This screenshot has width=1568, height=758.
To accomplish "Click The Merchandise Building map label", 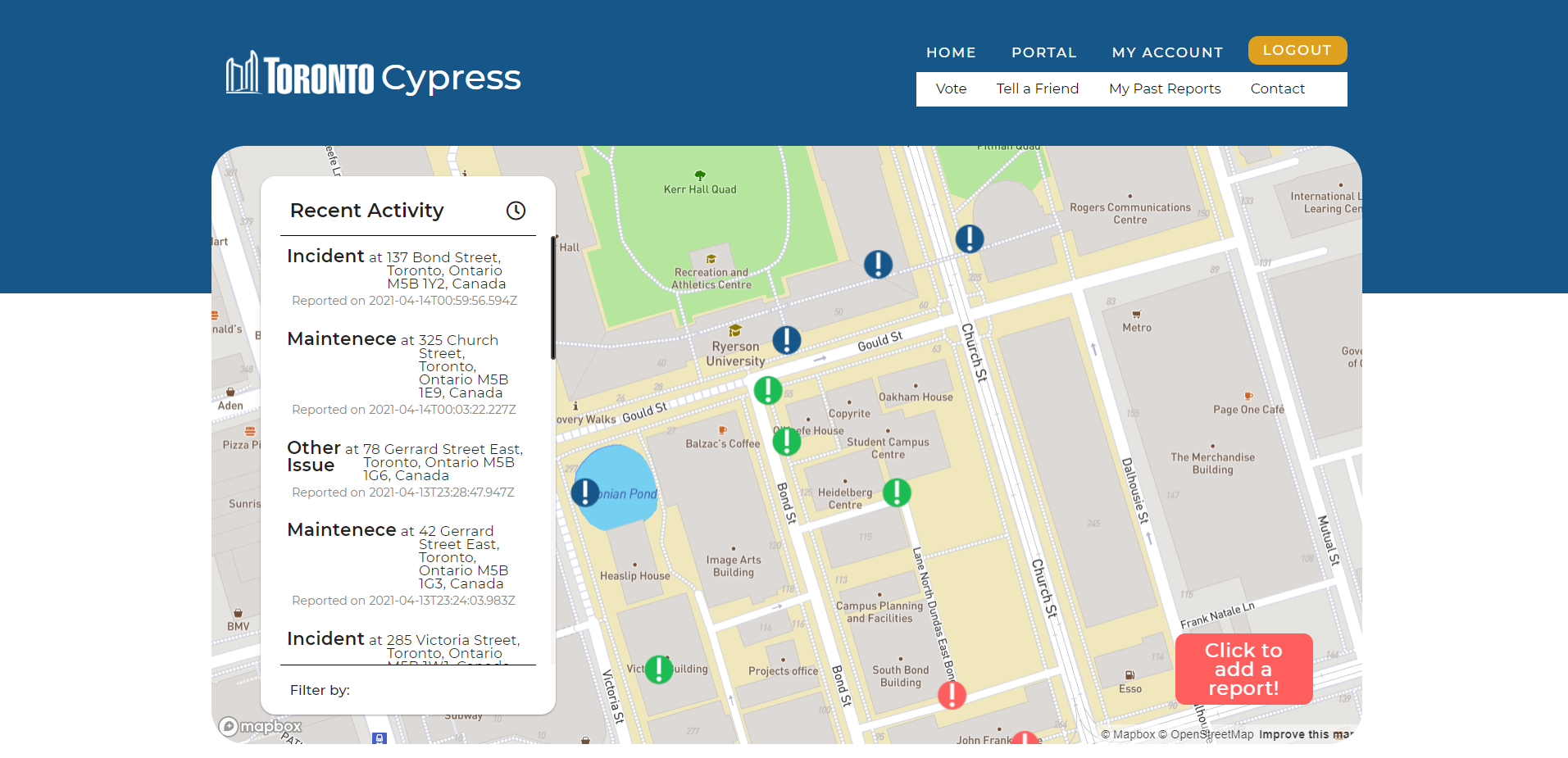I will (1212, 464).
